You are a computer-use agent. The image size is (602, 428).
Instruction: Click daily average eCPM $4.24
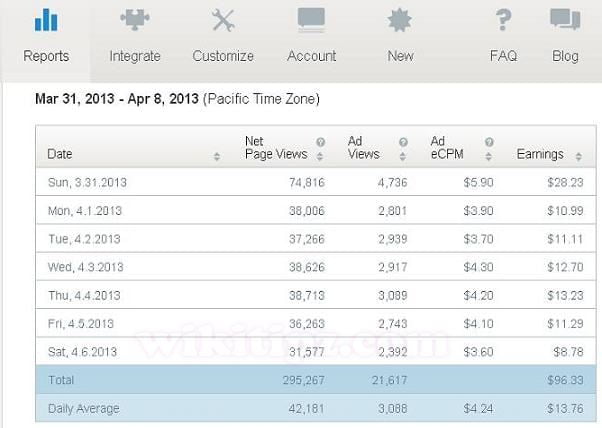point(478,409)
